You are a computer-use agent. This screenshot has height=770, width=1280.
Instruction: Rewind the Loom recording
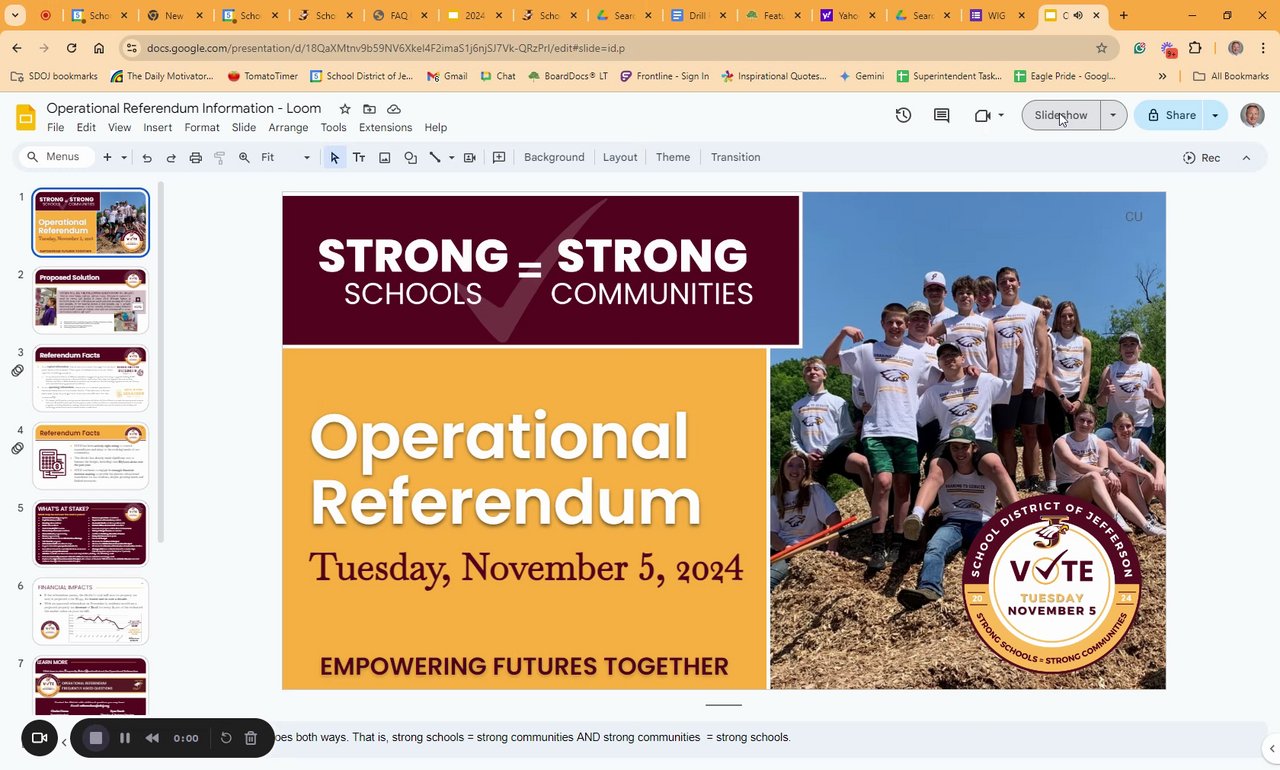click(x=152, y=738)
